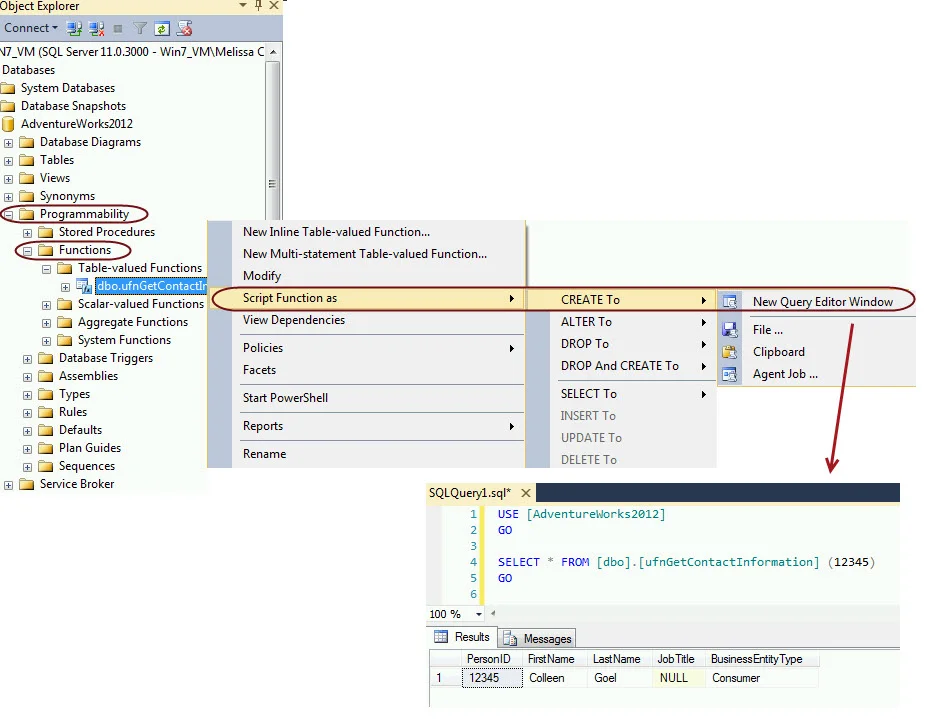The height and width of the screenshot is (719, 927).
Task: Click the Service Broker folder icon
Action: click(x=27, y=484)
